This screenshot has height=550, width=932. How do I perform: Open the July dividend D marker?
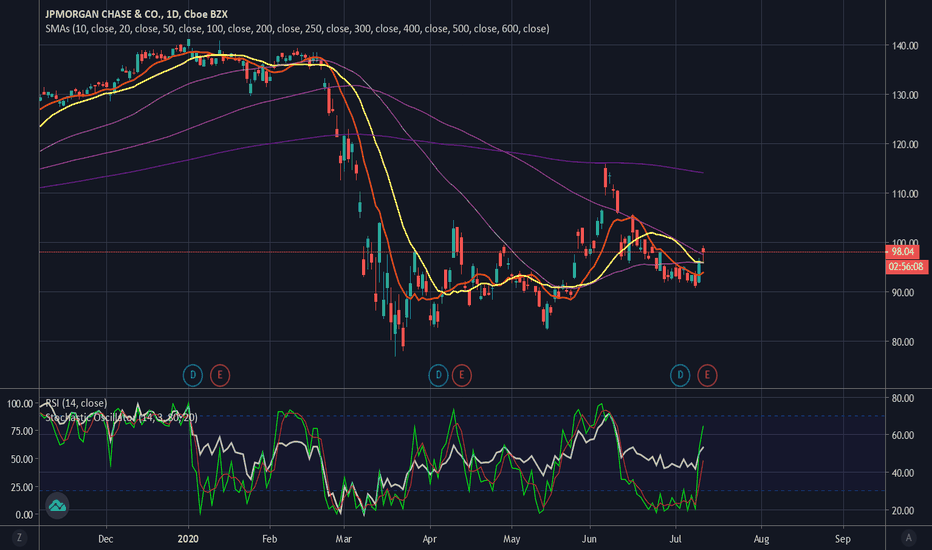tap(680, 375)
